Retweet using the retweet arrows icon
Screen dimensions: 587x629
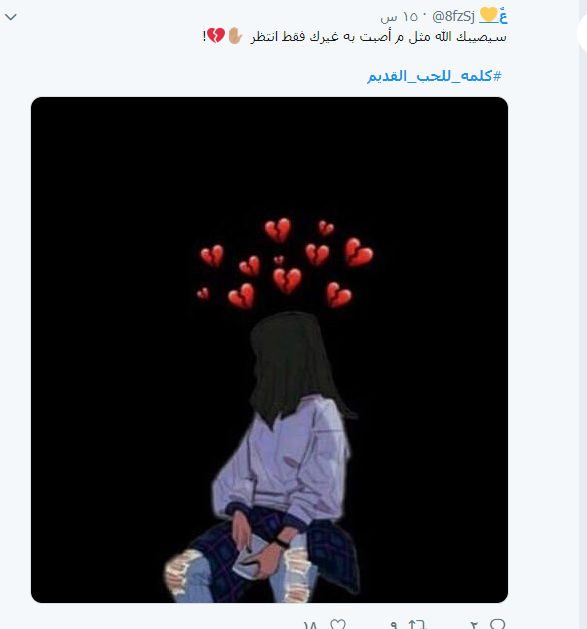pos(416,624)
